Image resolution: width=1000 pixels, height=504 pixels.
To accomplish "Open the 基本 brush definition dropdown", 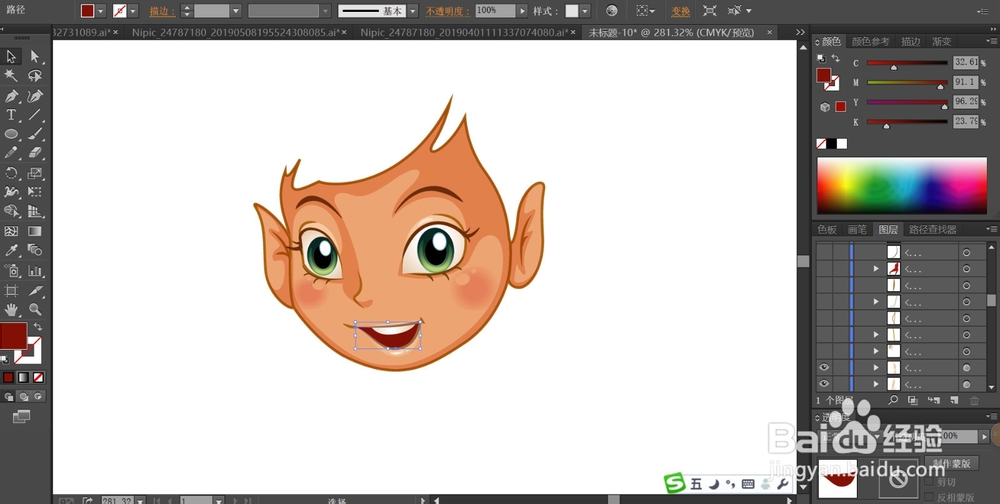I will tap(413, 11).
